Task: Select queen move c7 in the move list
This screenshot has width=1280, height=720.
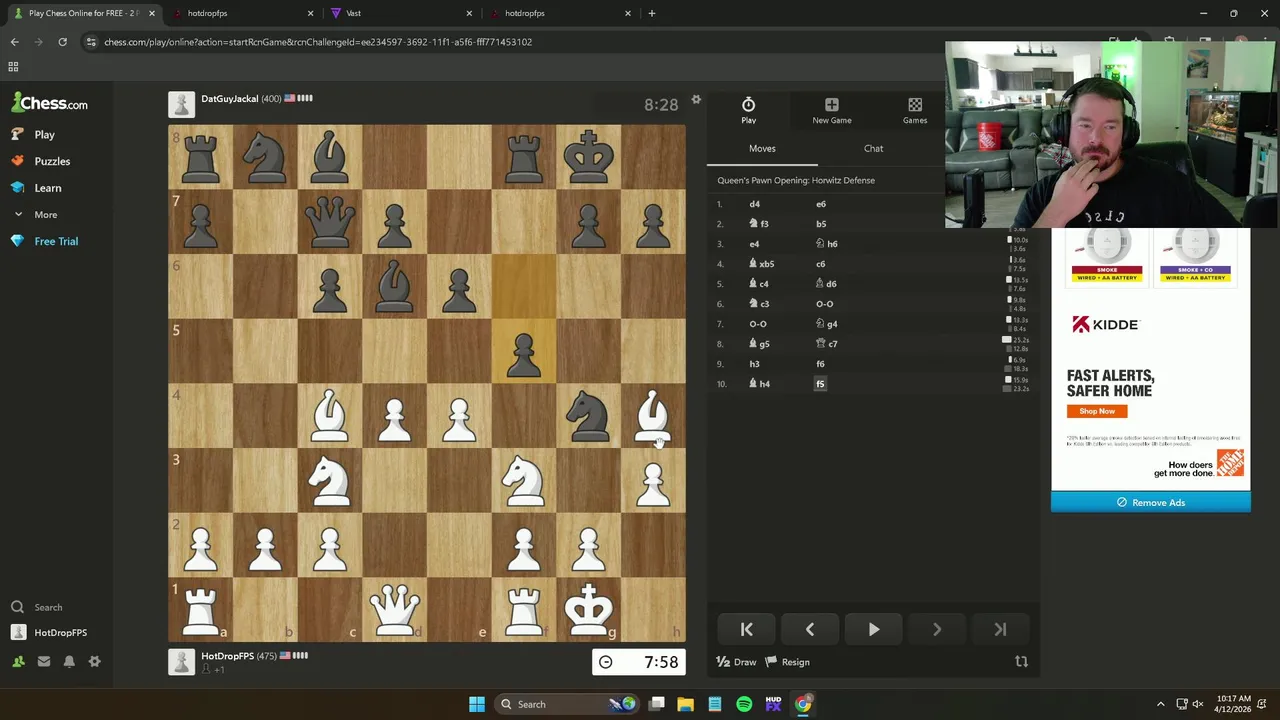Action: coord(827,344)
